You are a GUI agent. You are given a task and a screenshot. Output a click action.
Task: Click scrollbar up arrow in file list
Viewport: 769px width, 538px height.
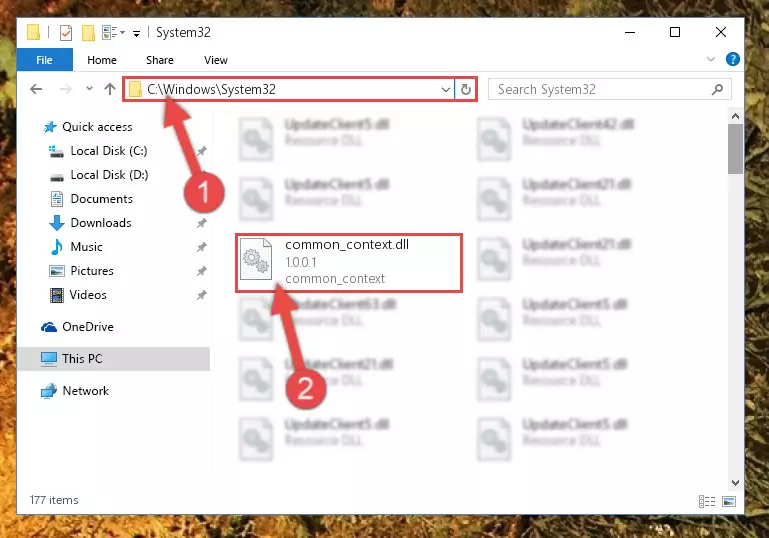point(735,116)
